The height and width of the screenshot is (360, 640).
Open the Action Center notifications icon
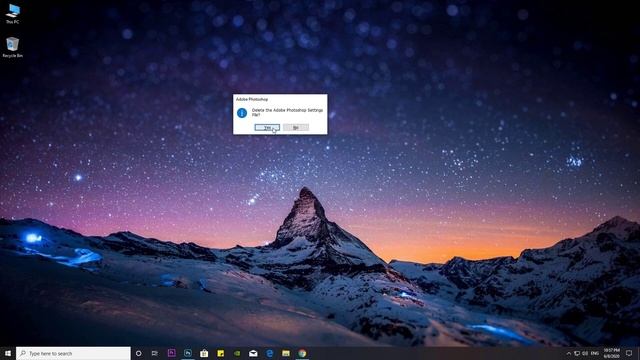tap(629, 353)
